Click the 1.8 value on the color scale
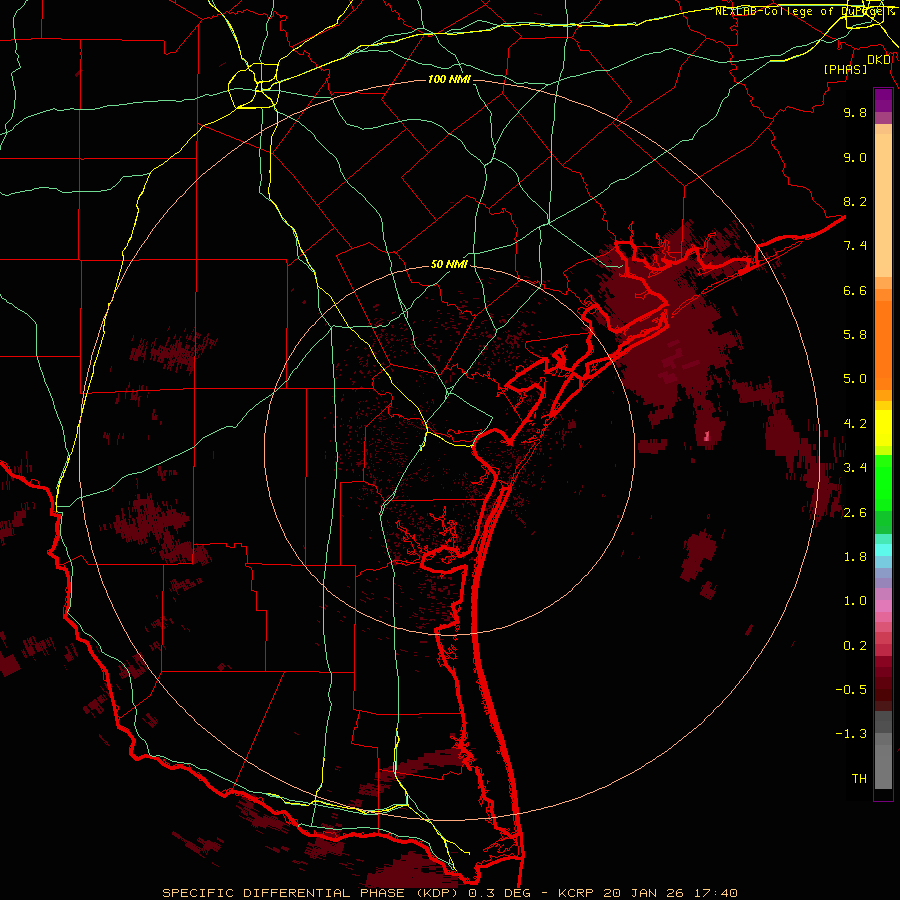 tap(855, 557)
